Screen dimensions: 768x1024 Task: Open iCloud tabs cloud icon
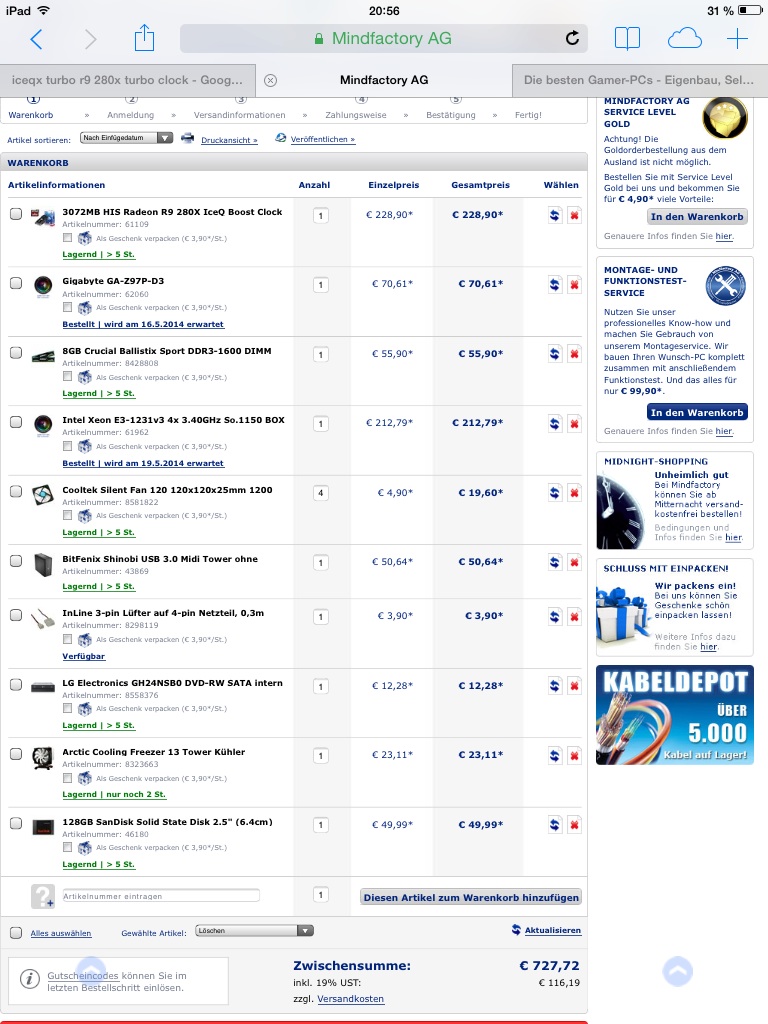coord(684,39)
